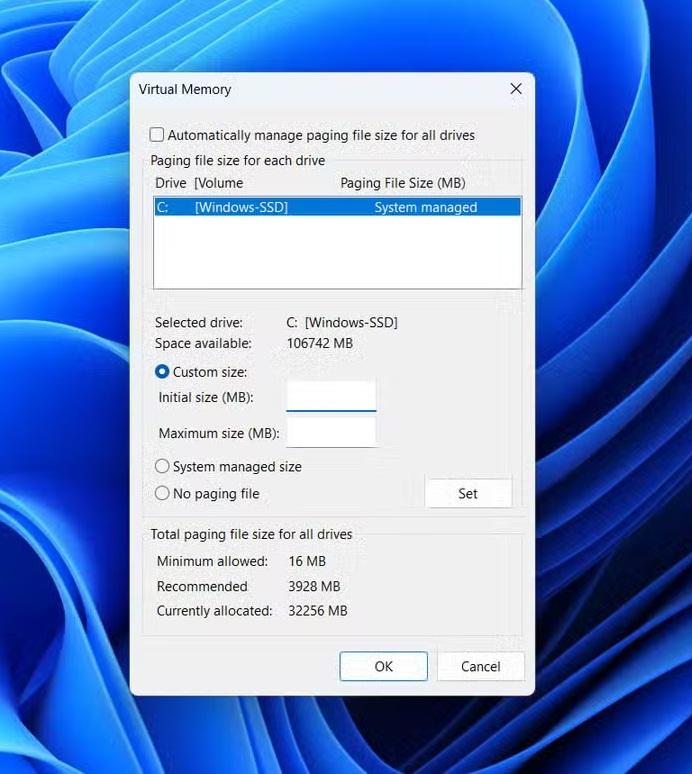
Task: Click the 16 MB minimum allowed value
Action: click(x=307, y=561)
